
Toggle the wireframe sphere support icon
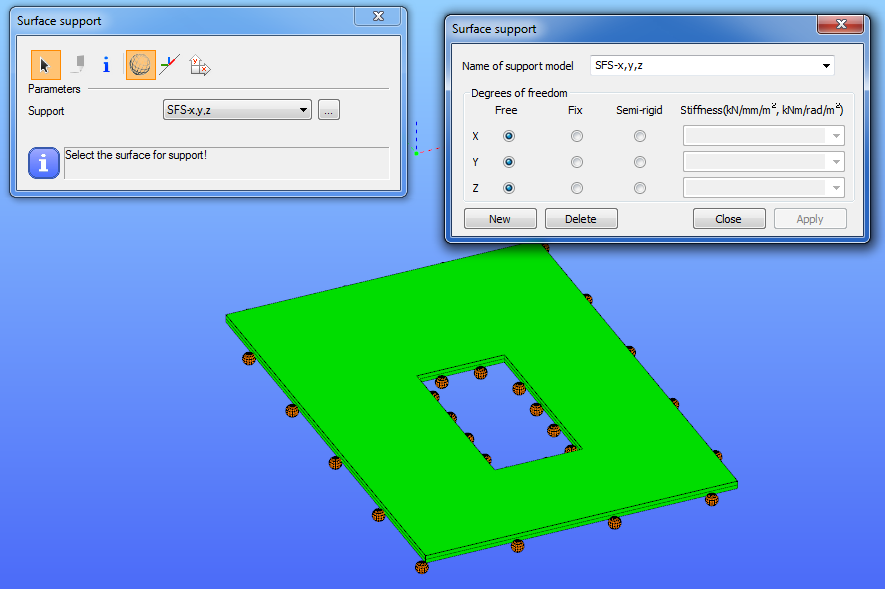point(141,65)
